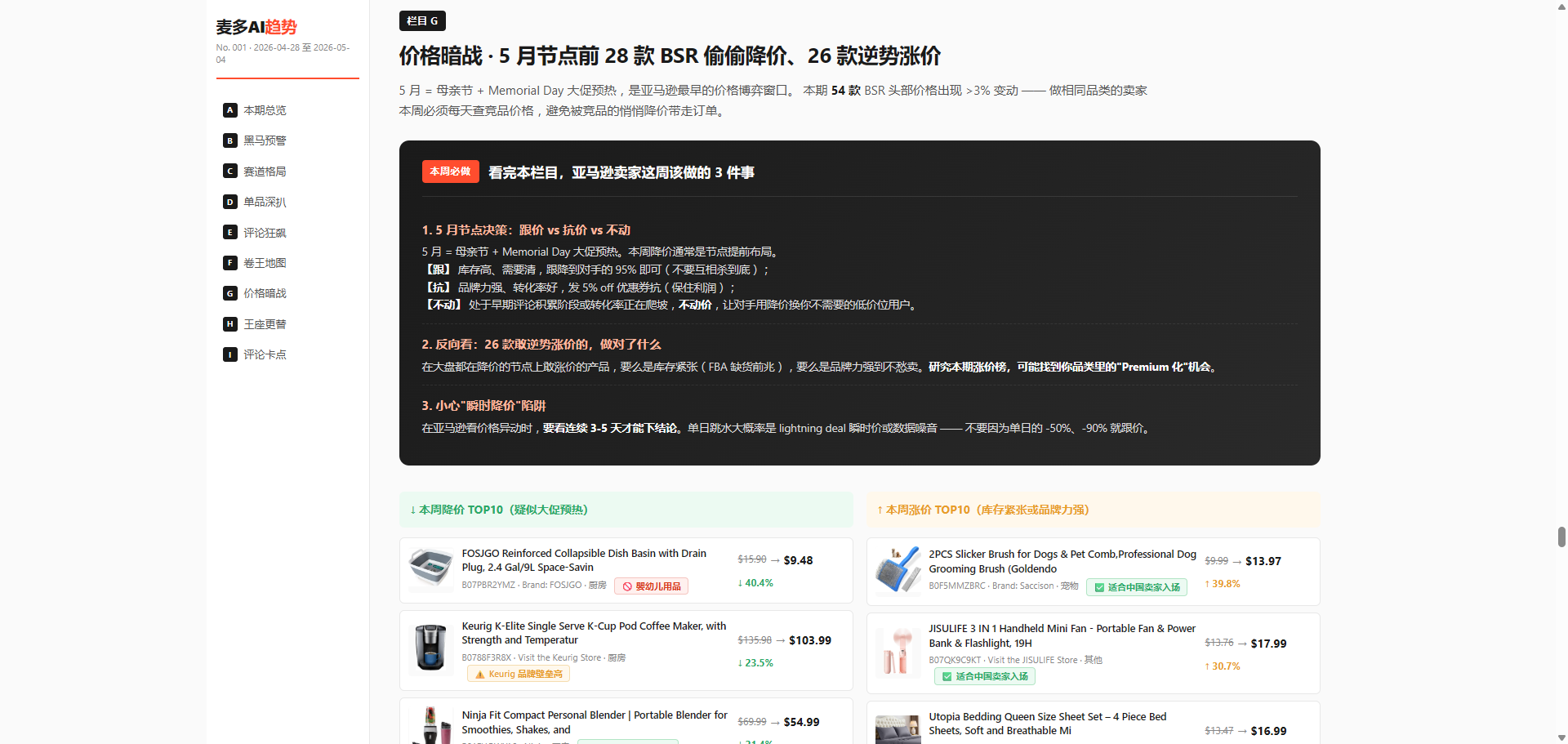Click the Keurig 品牌壁垒高 tag

tap(519, 674)
